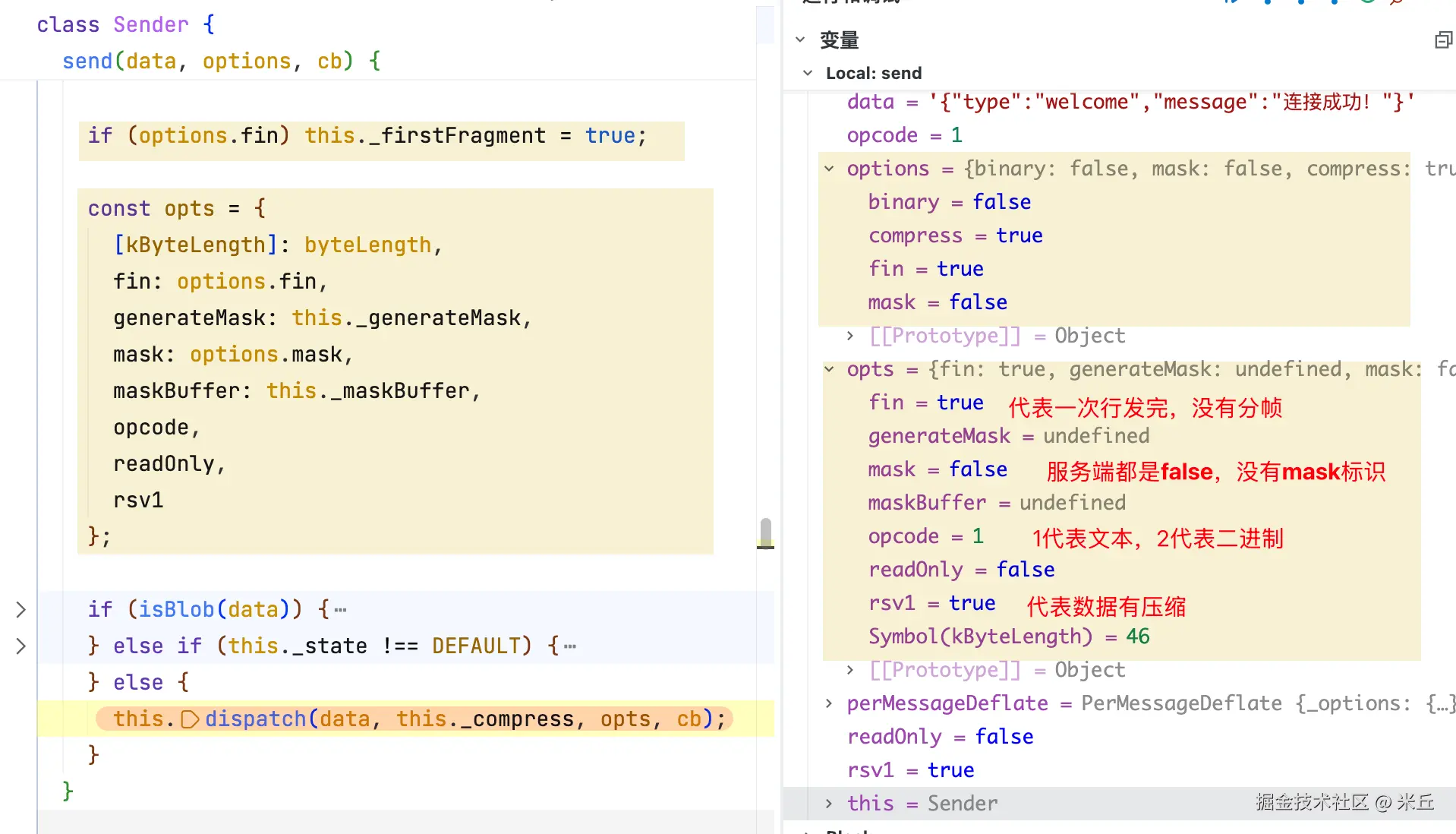Click _maskBuffer in the code editor
1456x834 pixels.
click(x=399, y=391)
